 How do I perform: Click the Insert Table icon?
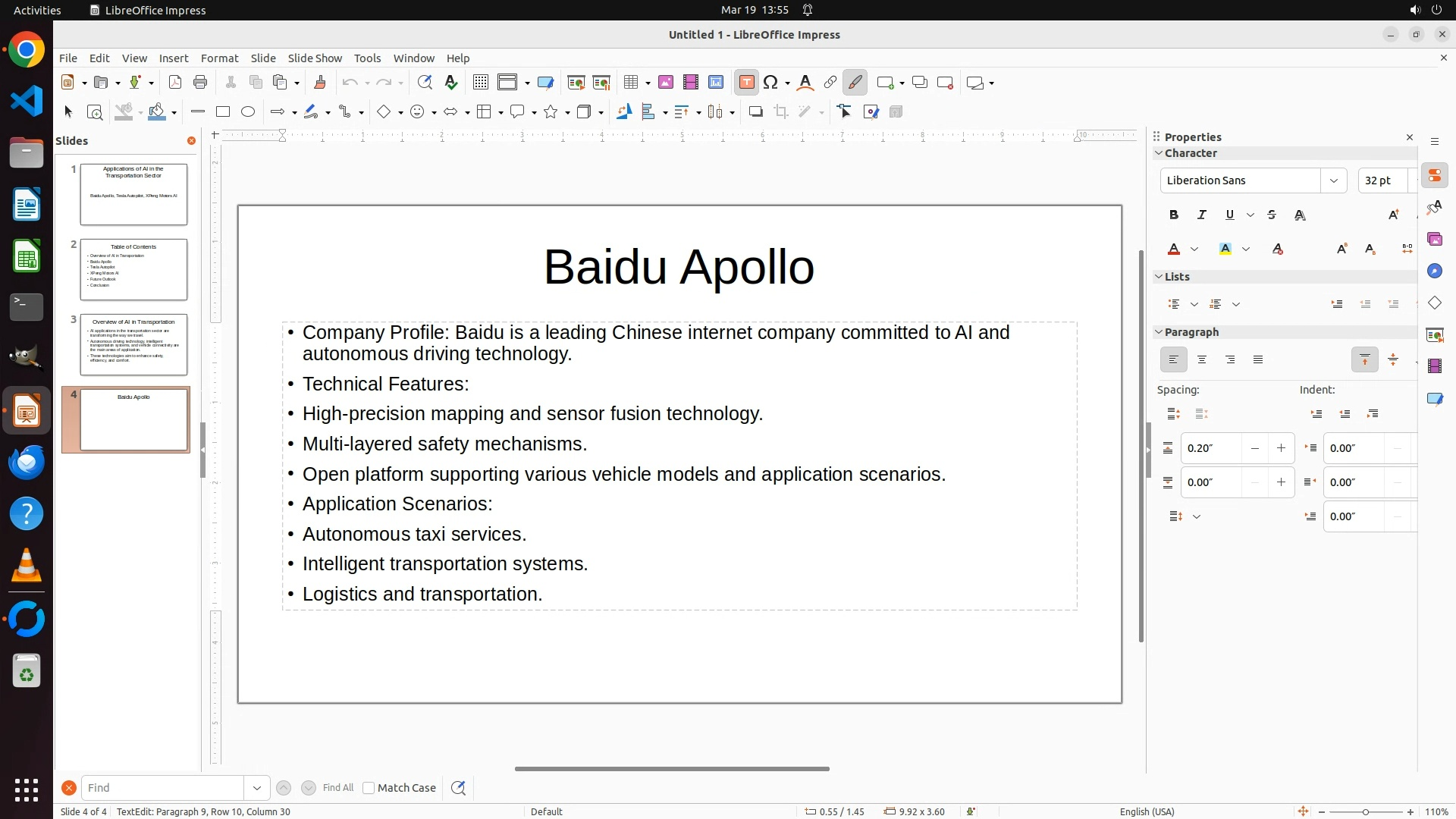(x=630, y=83)
